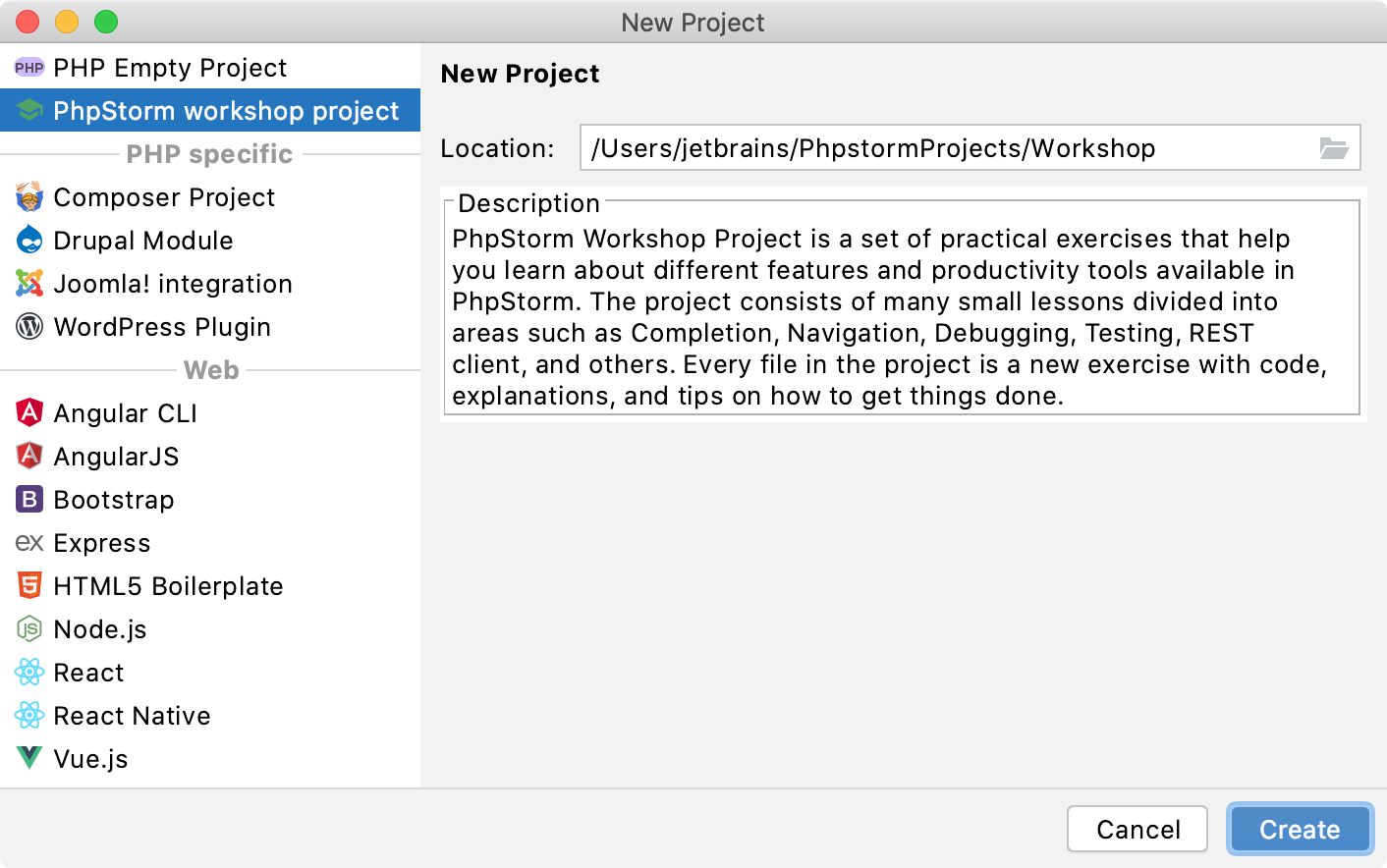This screenshot has height=868, width=1387.
Task: Click the Composer Project icon
Action: pyautogui.click(x=28, y=196)
